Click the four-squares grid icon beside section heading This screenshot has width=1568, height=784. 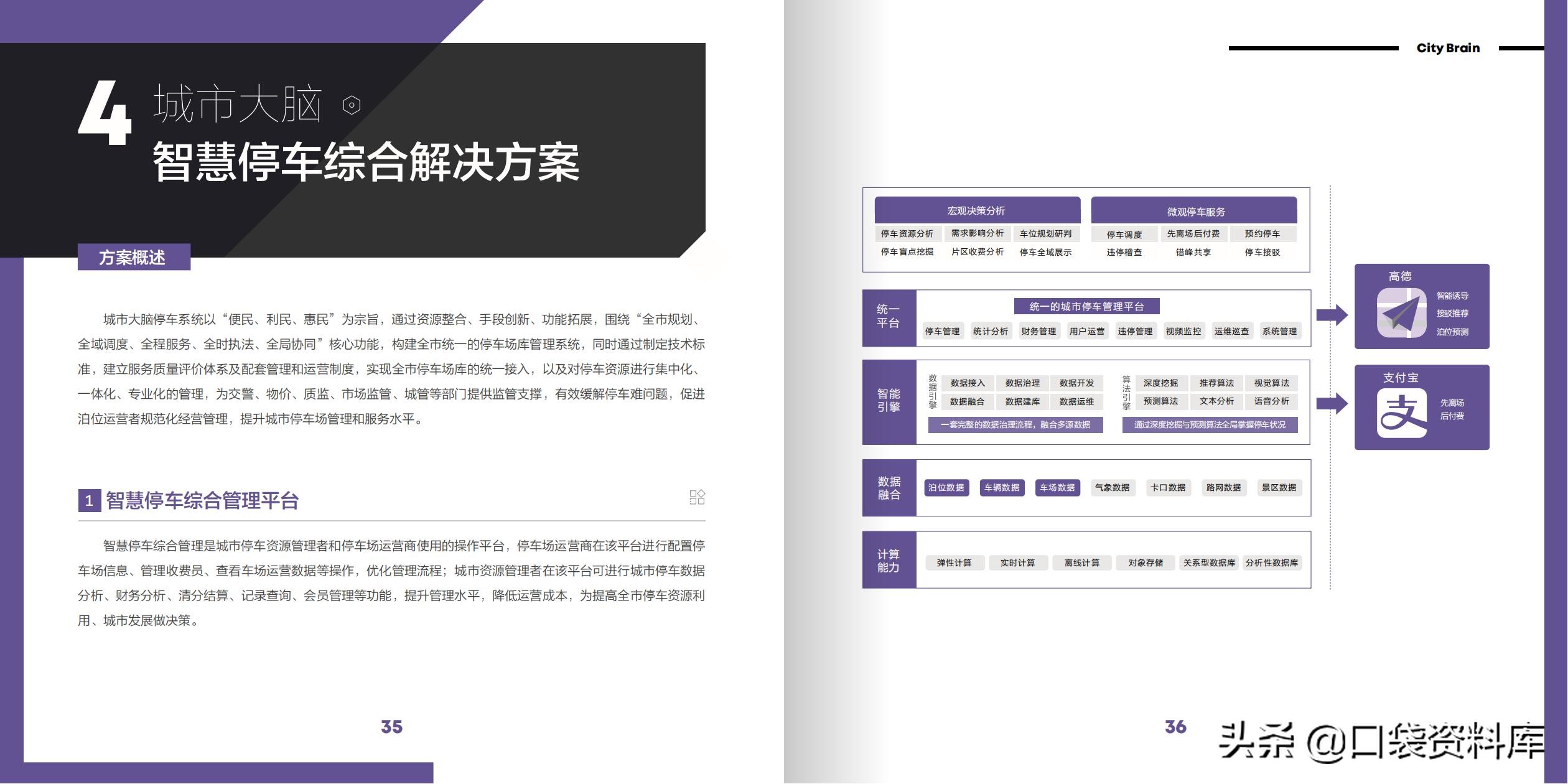coord(697,497)
